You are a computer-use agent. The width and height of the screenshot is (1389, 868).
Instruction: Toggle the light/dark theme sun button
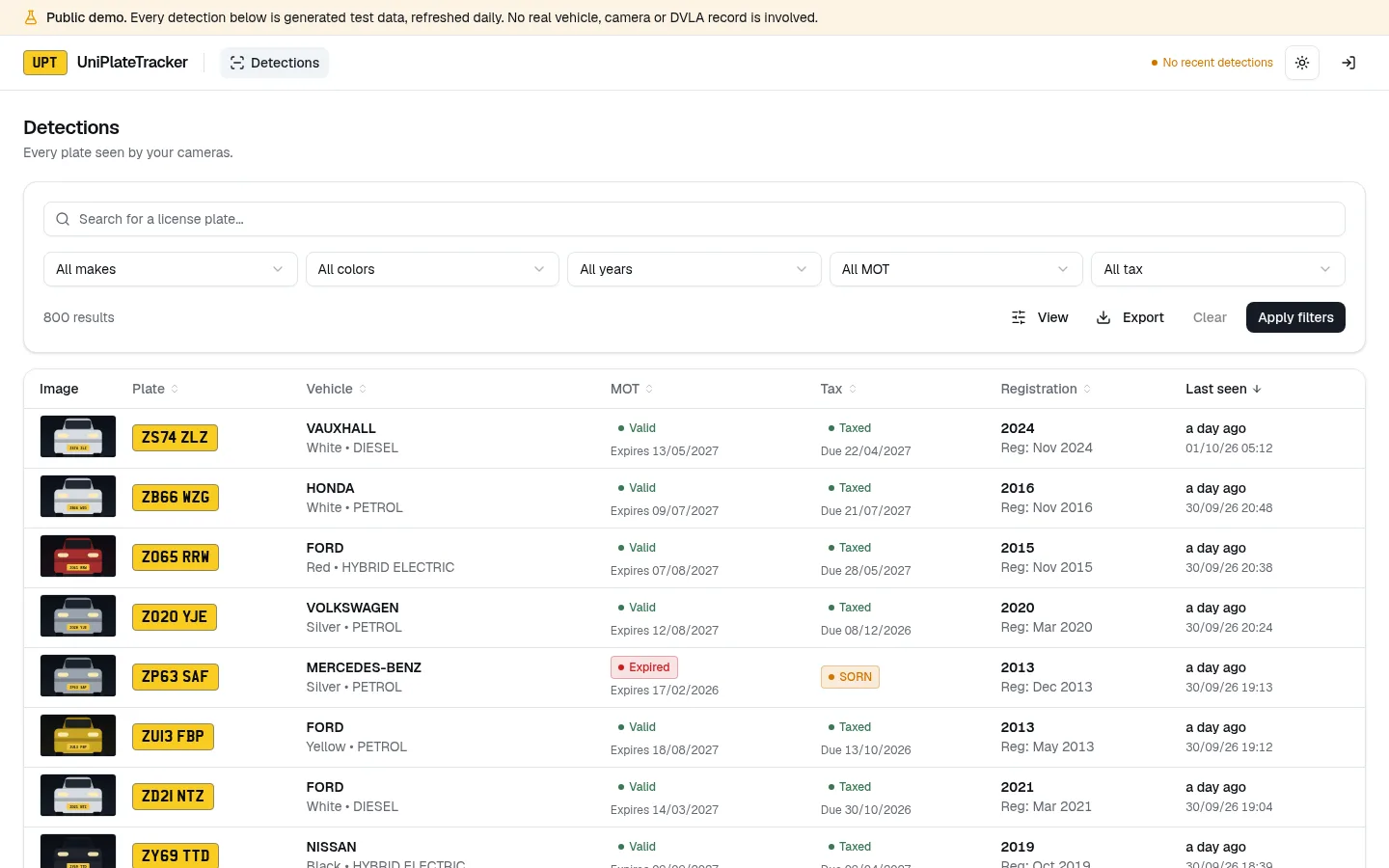[x=1302, y=63]
